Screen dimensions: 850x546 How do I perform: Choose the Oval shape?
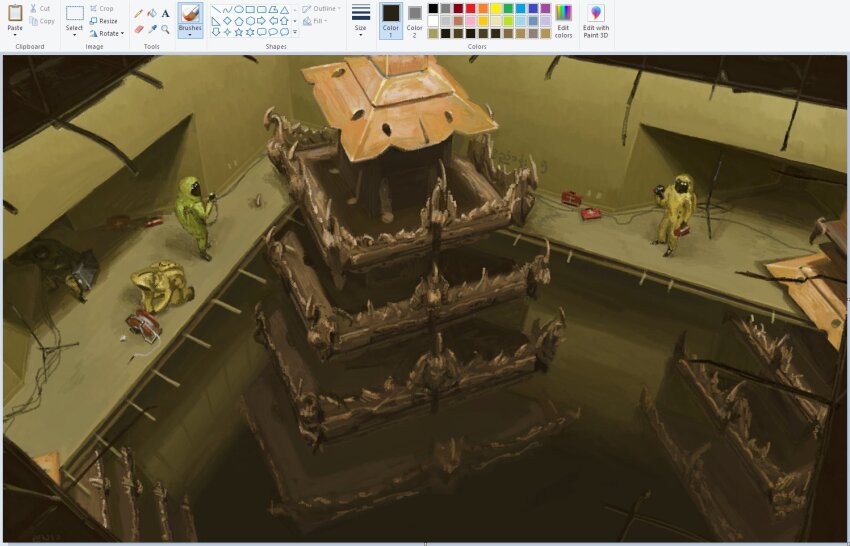(x=239, y=9)
